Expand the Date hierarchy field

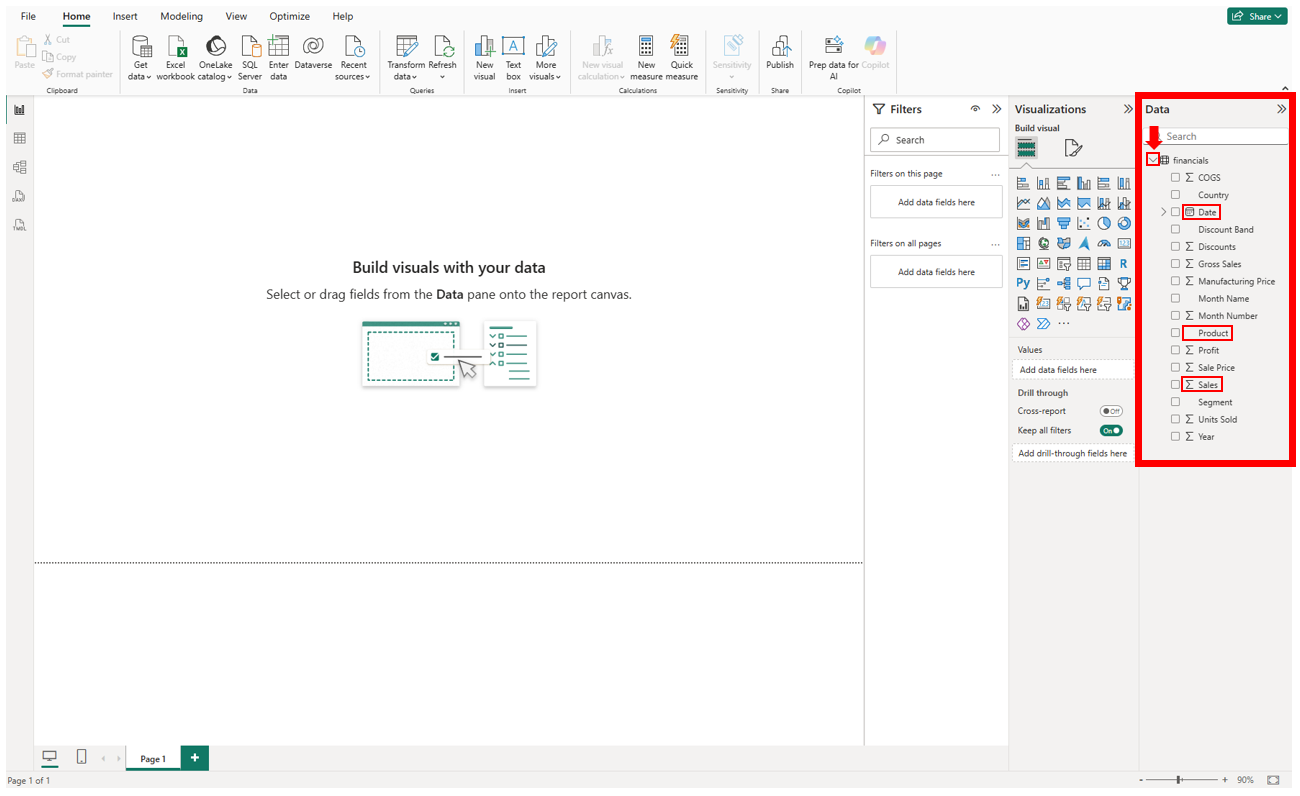pos(1163,212)
